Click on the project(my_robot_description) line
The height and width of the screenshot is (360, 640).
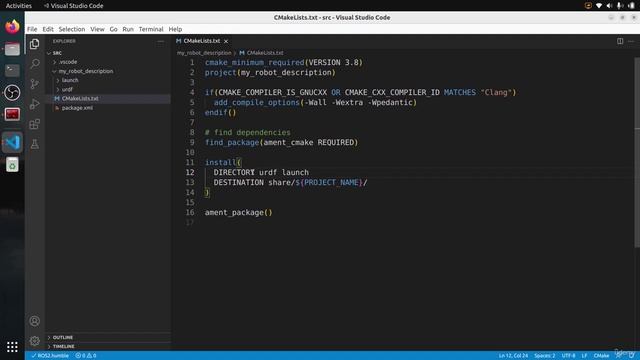pos(270,73)
